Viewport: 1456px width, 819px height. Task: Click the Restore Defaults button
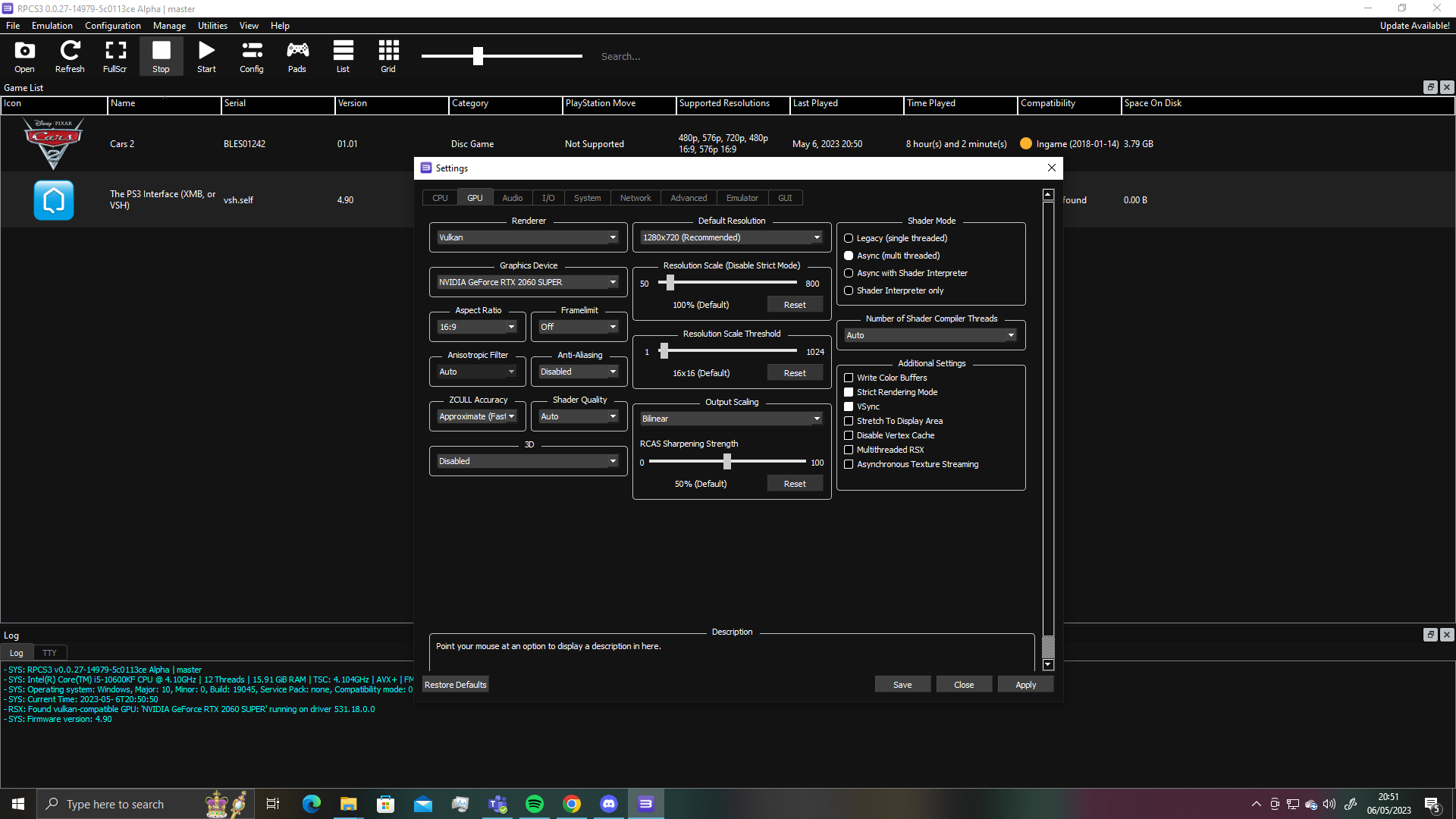click(x=455, y=684)
